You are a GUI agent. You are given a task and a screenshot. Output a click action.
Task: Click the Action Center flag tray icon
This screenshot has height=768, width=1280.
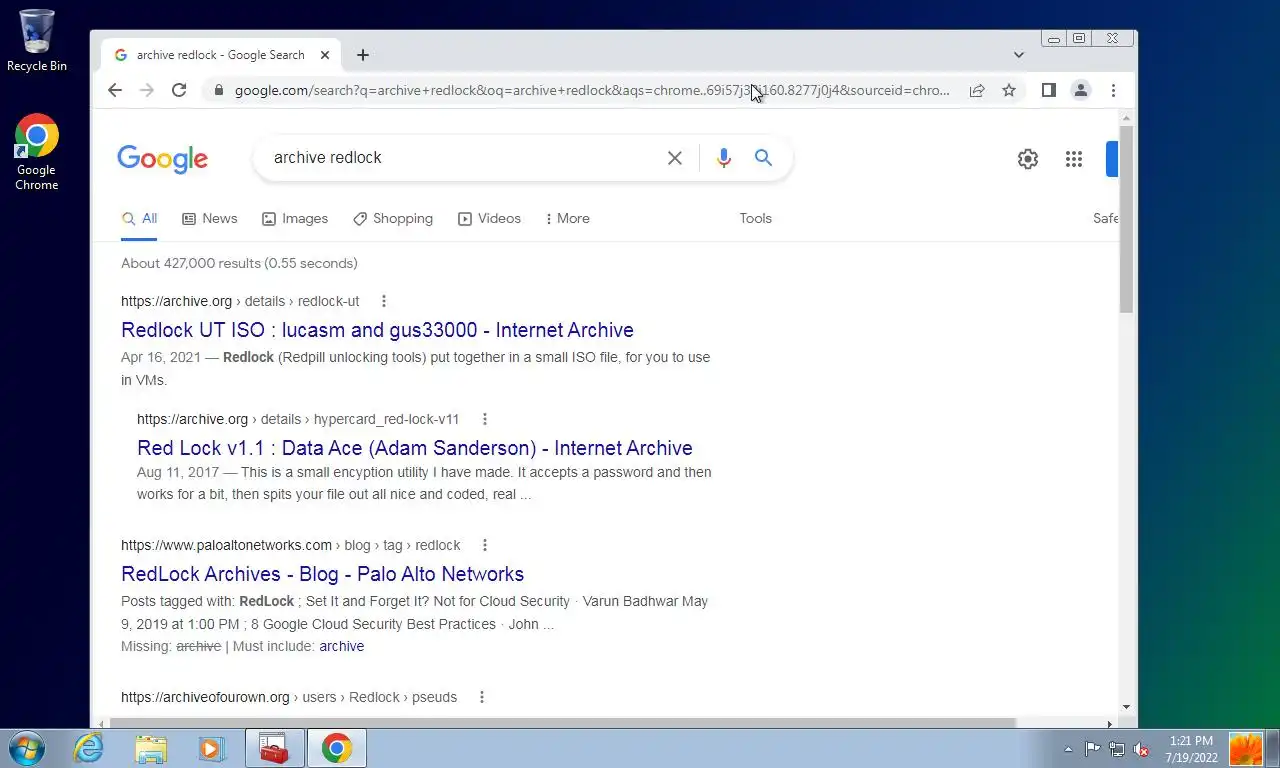1092,749
